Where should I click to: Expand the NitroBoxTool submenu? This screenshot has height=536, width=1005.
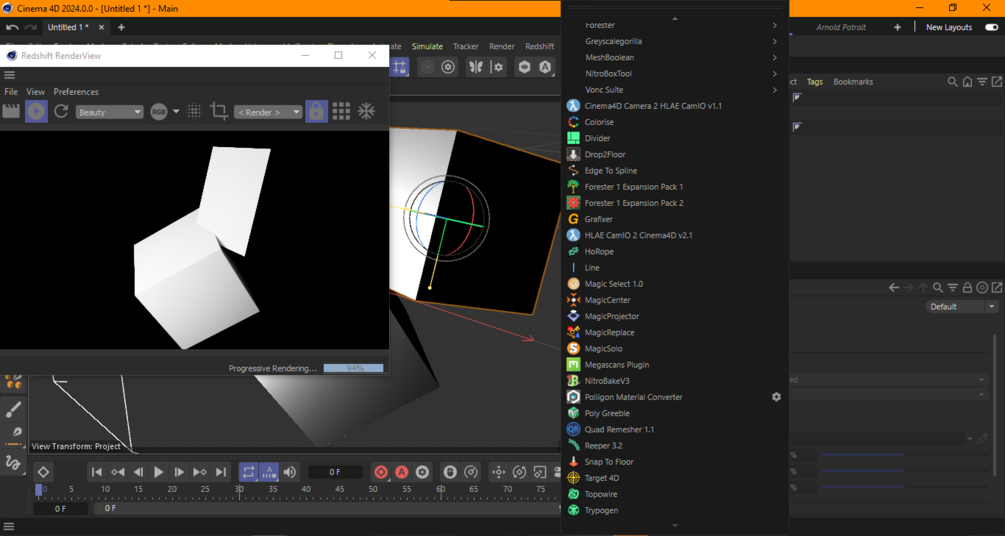point(676,74)
